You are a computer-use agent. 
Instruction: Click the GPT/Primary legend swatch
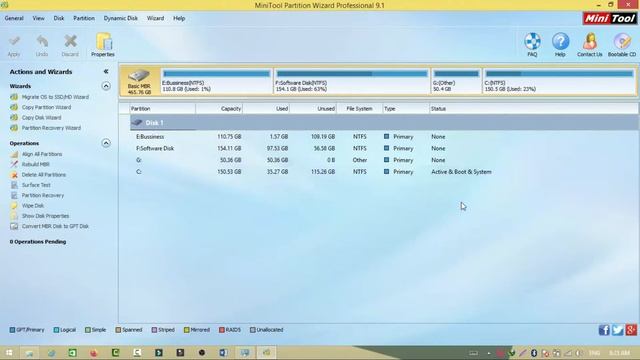[x=12, y=330]
